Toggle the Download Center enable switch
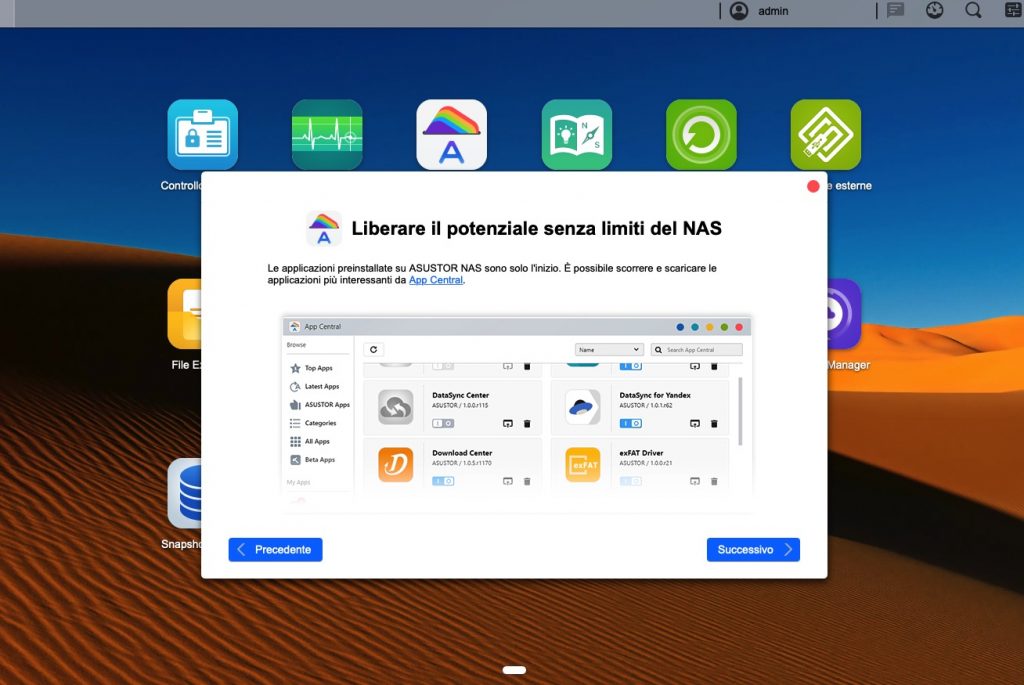 pyautogui.click(x=443, y=481)
